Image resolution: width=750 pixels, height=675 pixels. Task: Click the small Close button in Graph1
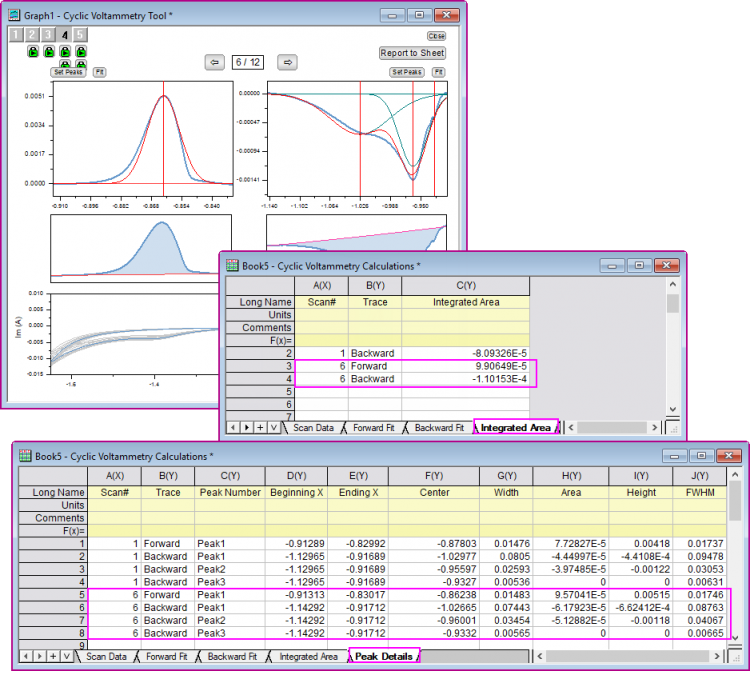(x=436, y=36)
